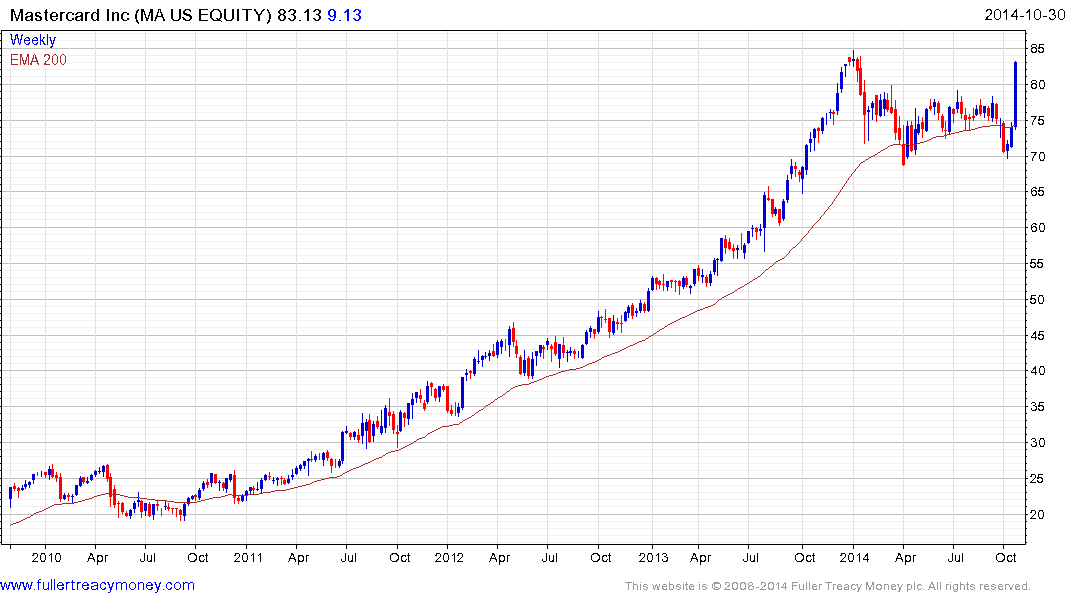Click the 40 price axis label
The image size is (1075, 600).
pos(1037,371)
